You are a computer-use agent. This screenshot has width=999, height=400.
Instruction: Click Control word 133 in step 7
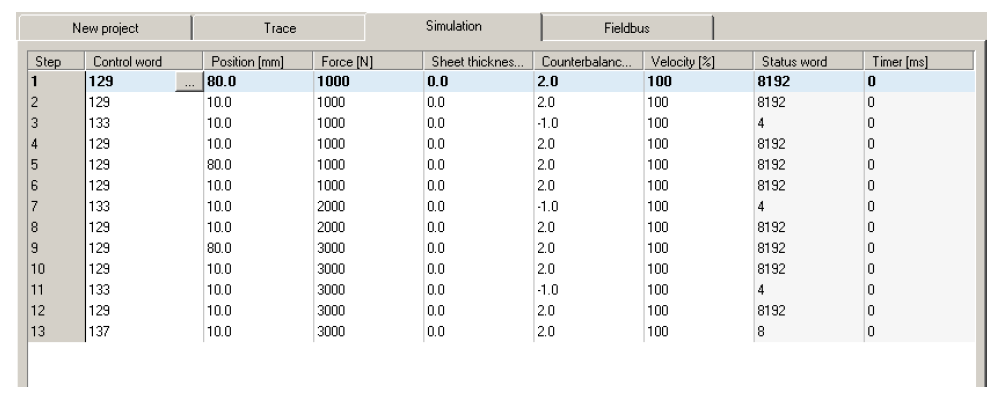point(144,206)
